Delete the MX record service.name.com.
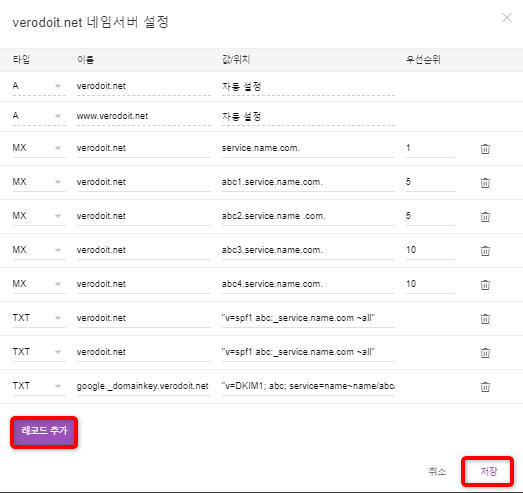 (485, 148)
